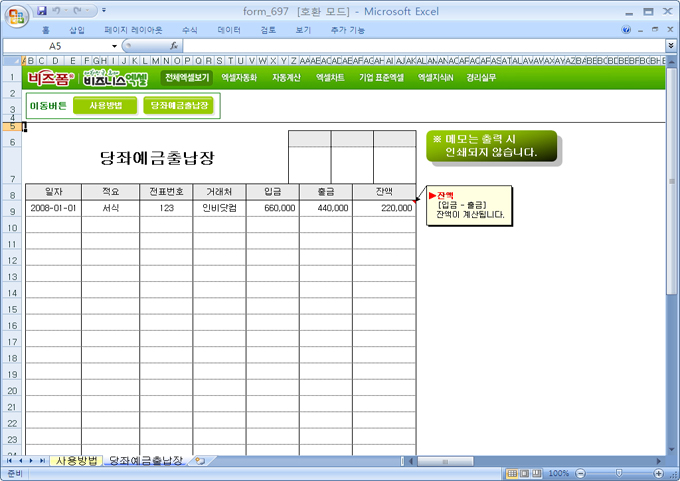Screen dimensions: 680x481
Task: Go to the previous sheet tab arrow
Action: coord(20,461)
